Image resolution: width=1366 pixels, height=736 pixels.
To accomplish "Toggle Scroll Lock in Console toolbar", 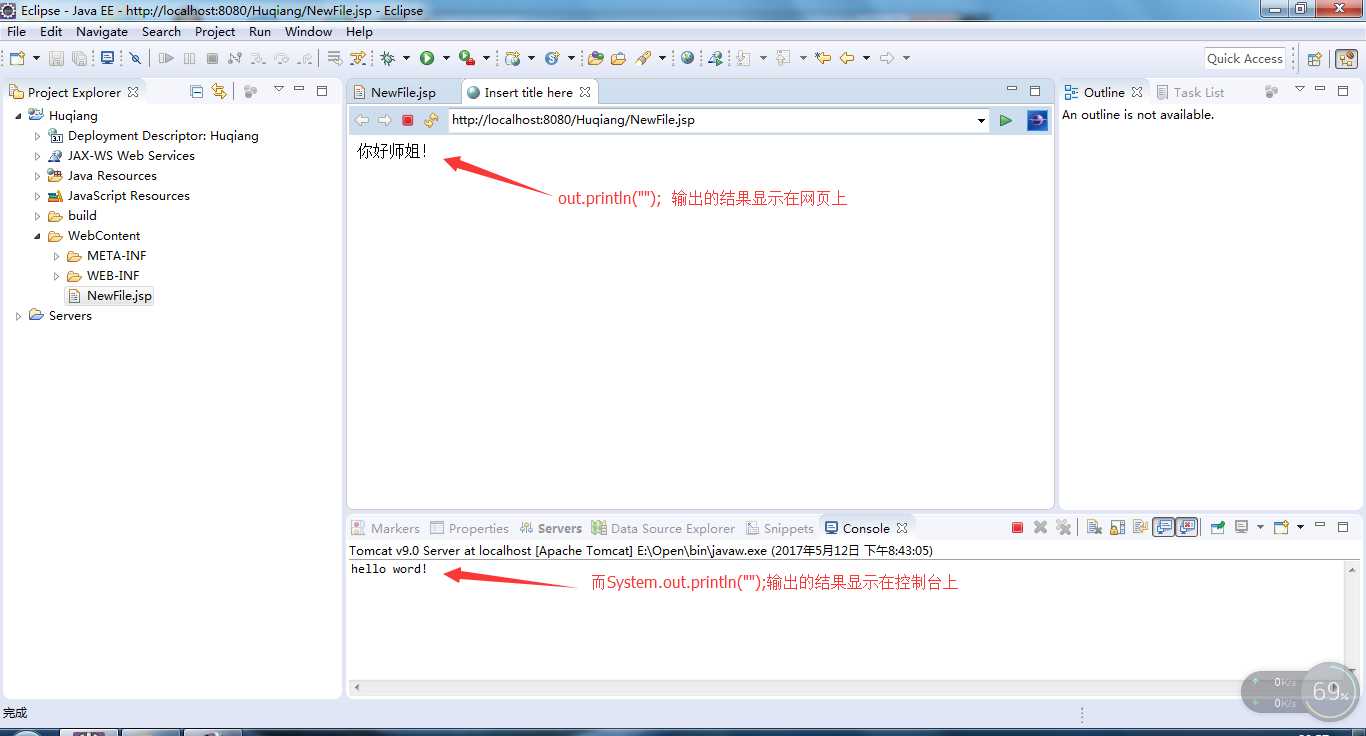I will pyautogui.click(x=1117, y=527).
